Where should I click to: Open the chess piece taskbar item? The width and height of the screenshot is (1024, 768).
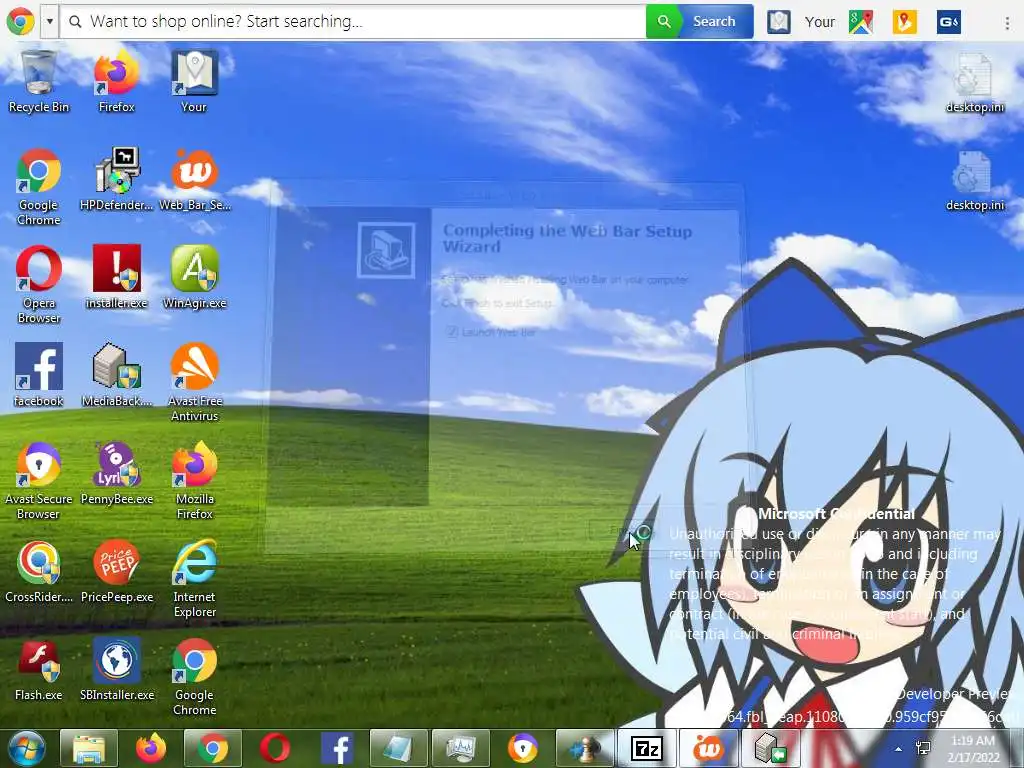click(584, 748)
